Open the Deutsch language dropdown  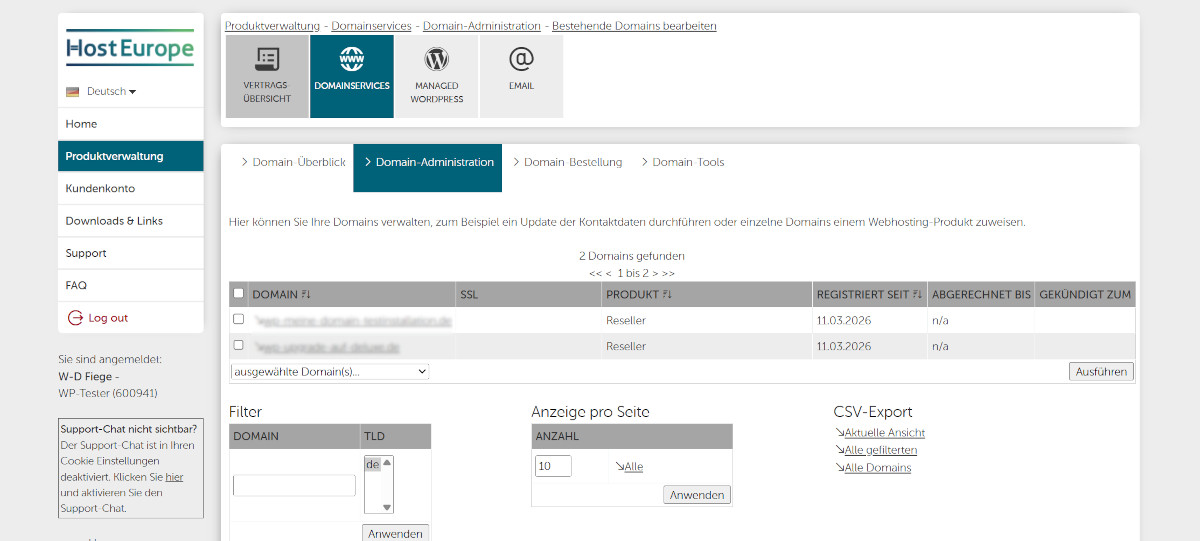point(111,92)
